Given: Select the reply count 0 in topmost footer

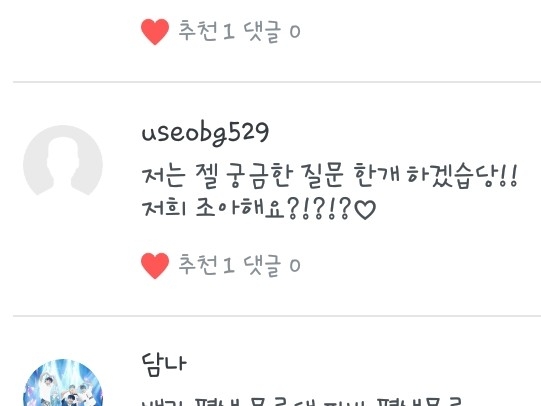Looking at the screenshot, I should pos(295,32).
